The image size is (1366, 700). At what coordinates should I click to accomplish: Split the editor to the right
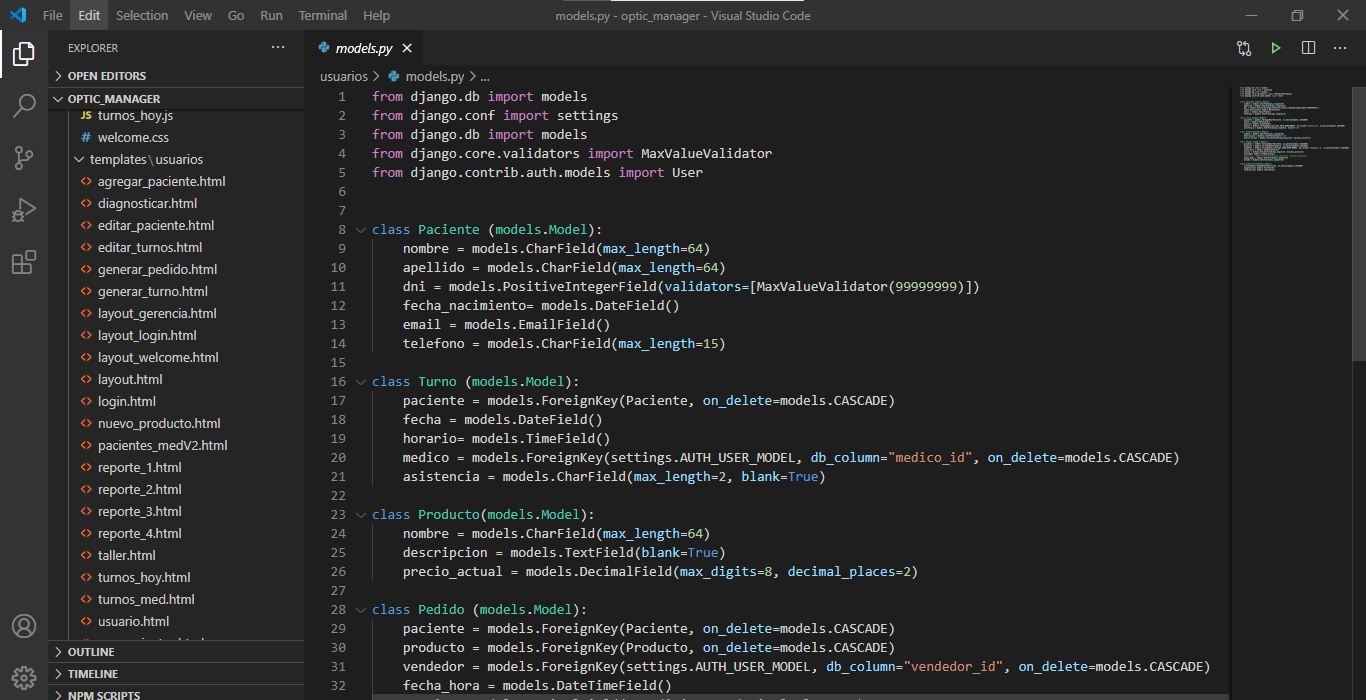(x=1308, y=48)
